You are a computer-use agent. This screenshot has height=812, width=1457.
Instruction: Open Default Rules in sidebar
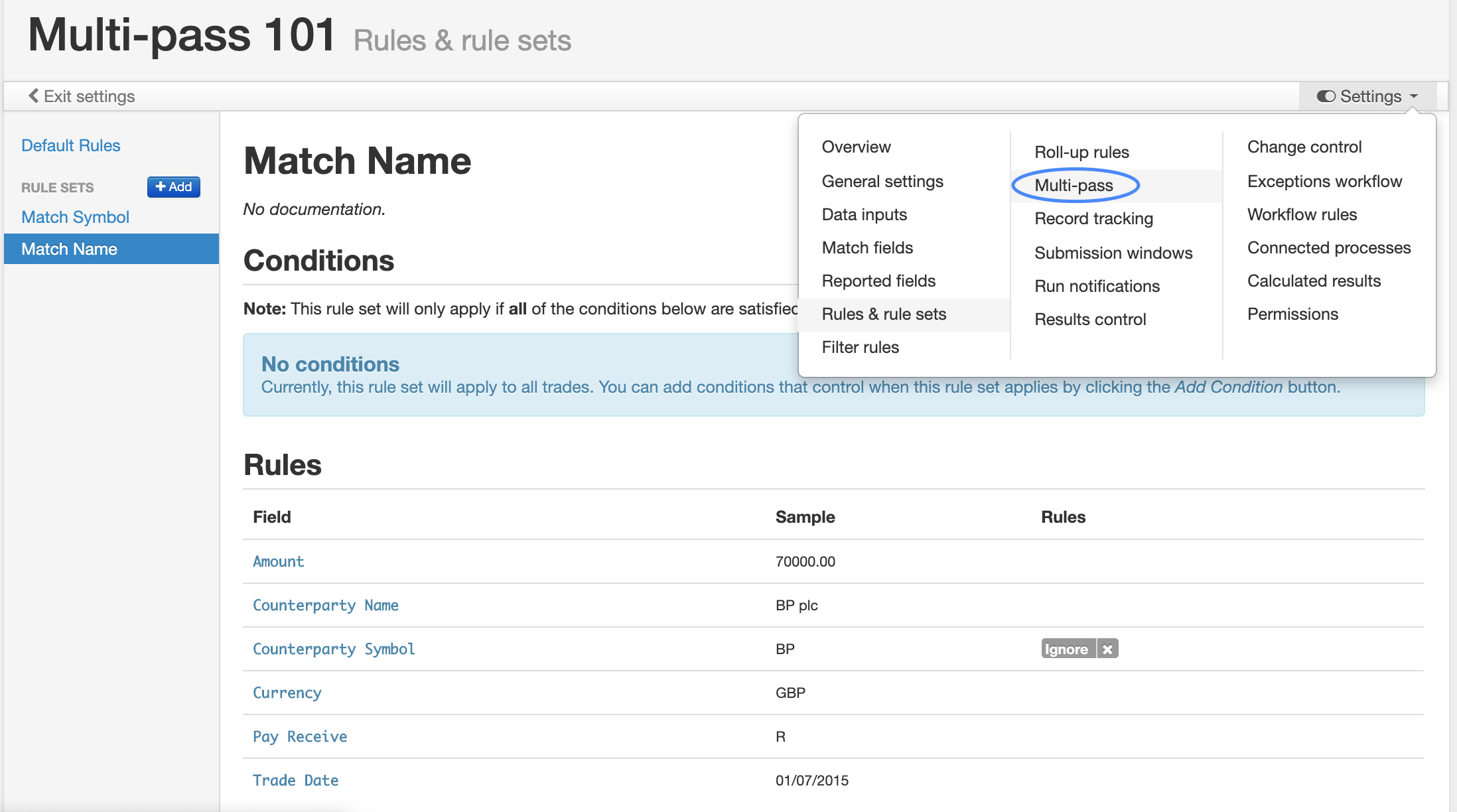point(71,145)
